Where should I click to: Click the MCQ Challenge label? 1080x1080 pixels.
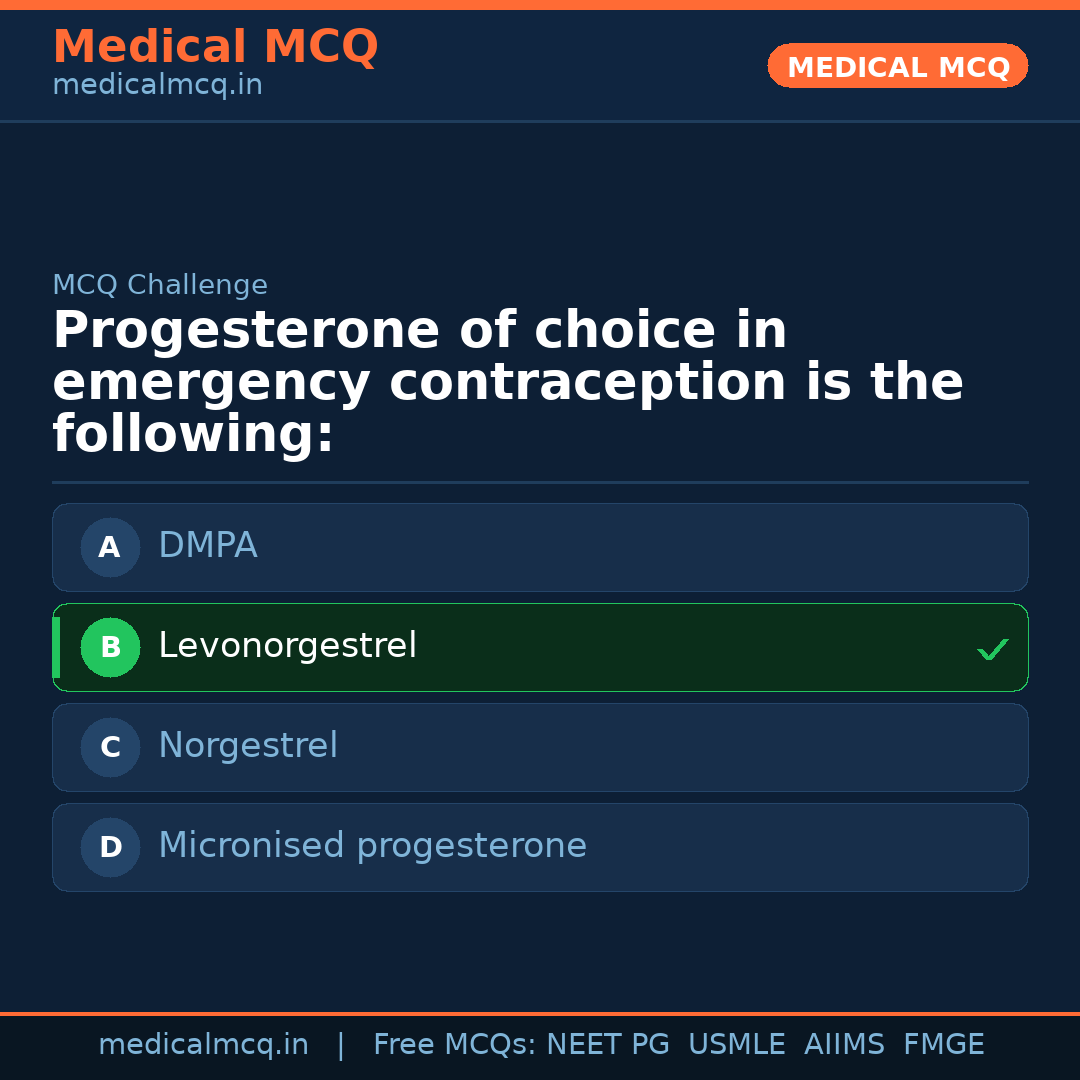160,285
